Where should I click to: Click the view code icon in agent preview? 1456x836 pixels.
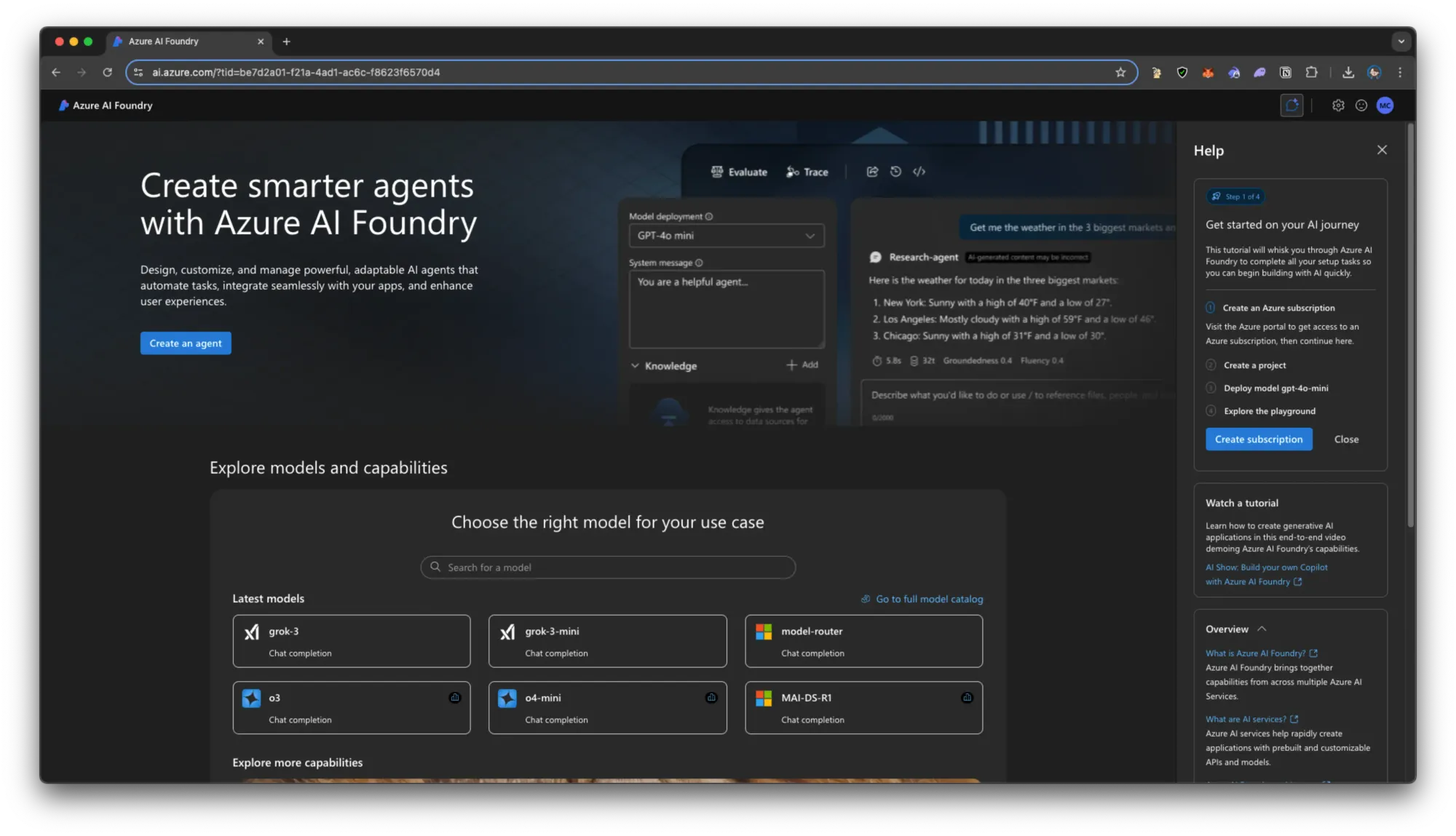tap(919, 172)
